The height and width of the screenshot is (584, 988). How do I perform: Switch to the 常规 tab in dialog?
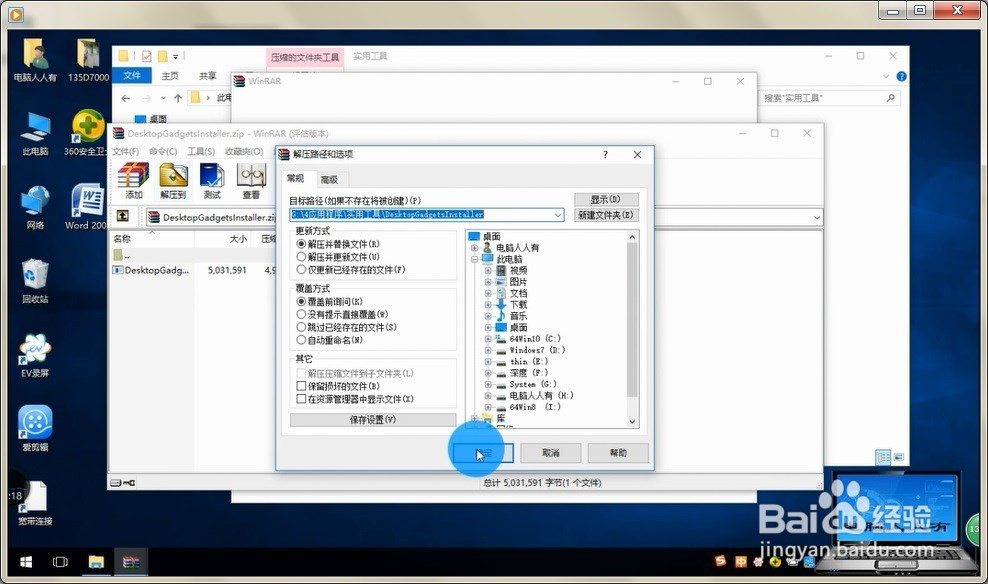coord(295,178)
